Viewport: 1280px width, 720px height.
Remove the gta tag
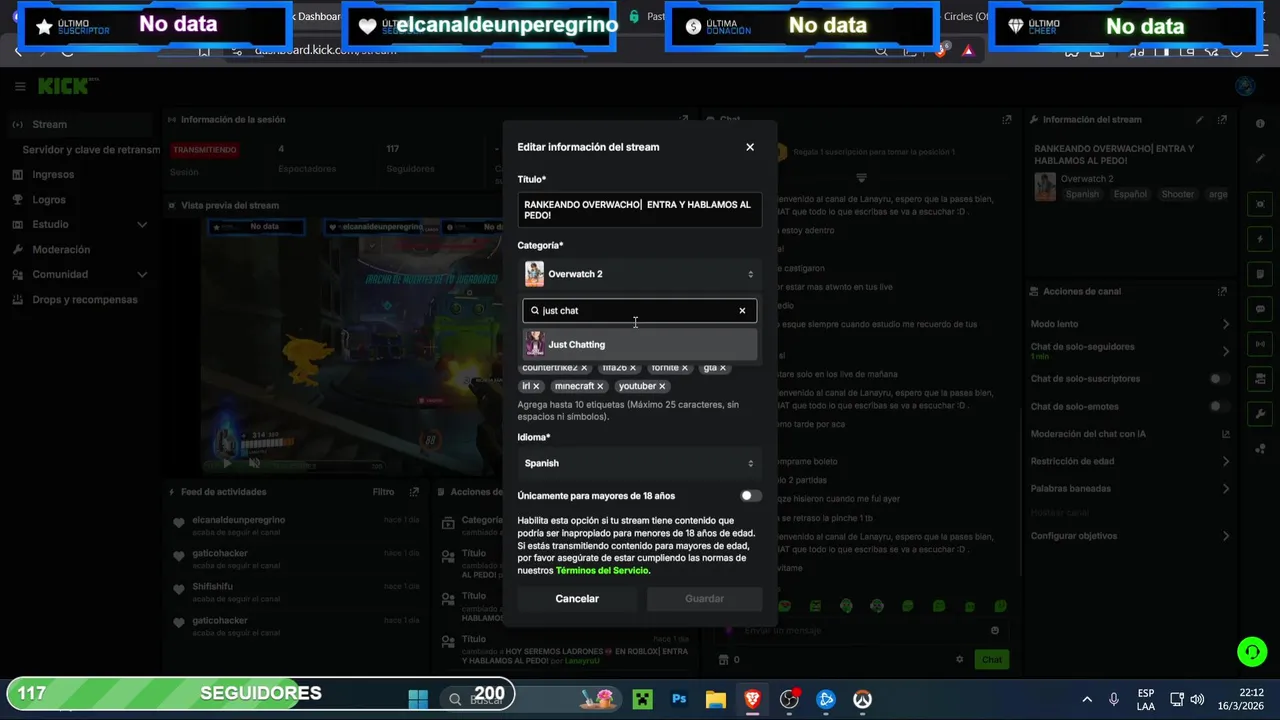click(723, 368)
